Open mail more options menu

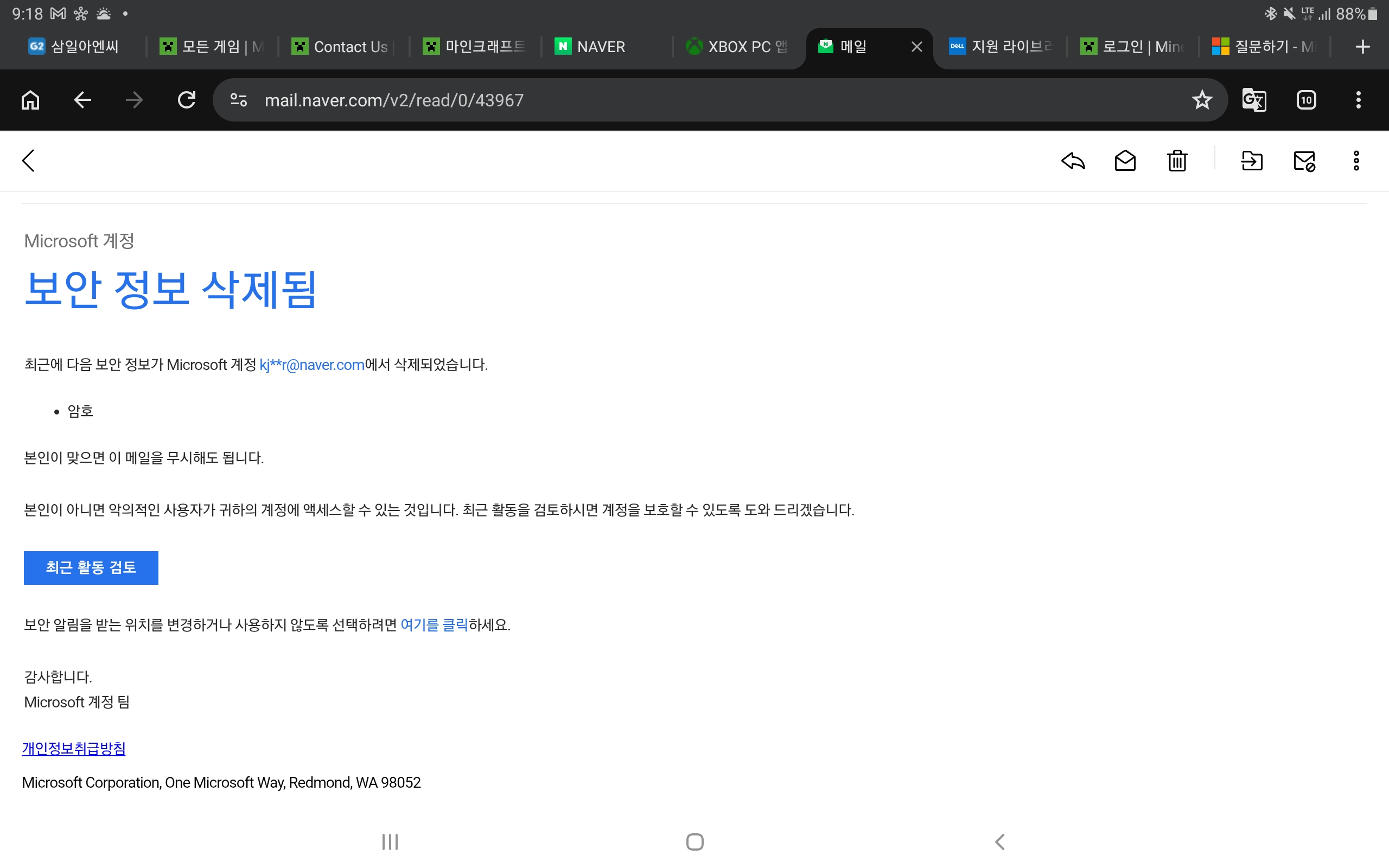pos(1356,161)
